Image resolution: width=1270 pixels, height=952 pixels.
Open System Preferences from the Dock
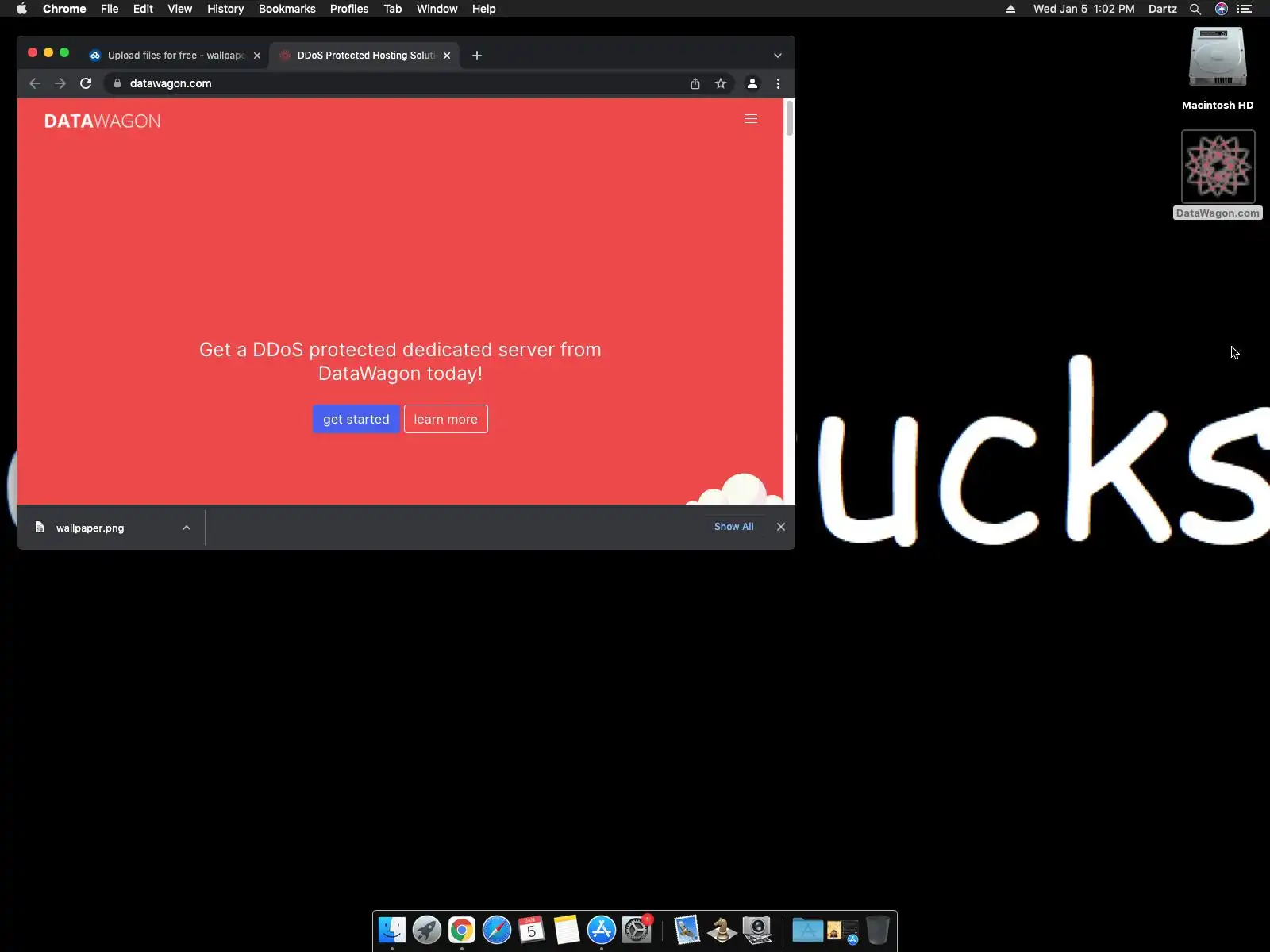click(x=637, y=930)
